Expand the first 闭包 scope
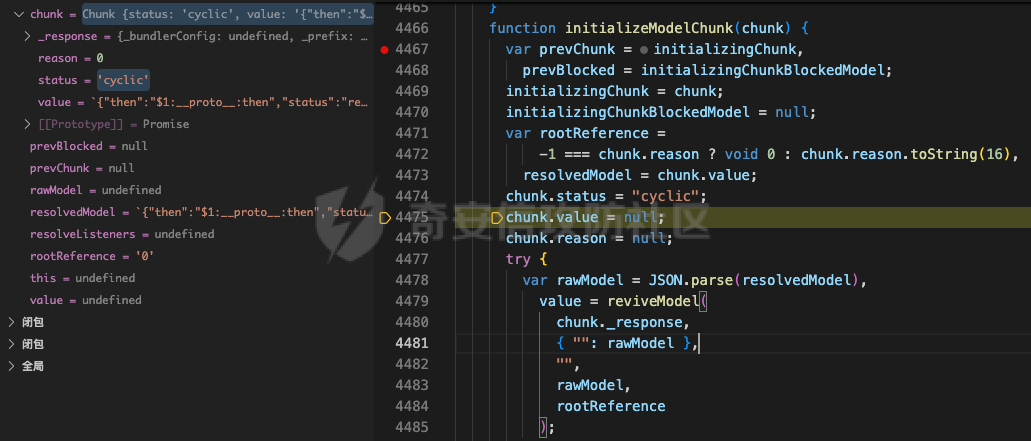This screenshot has width=1031, height=441. click(11, 322)
